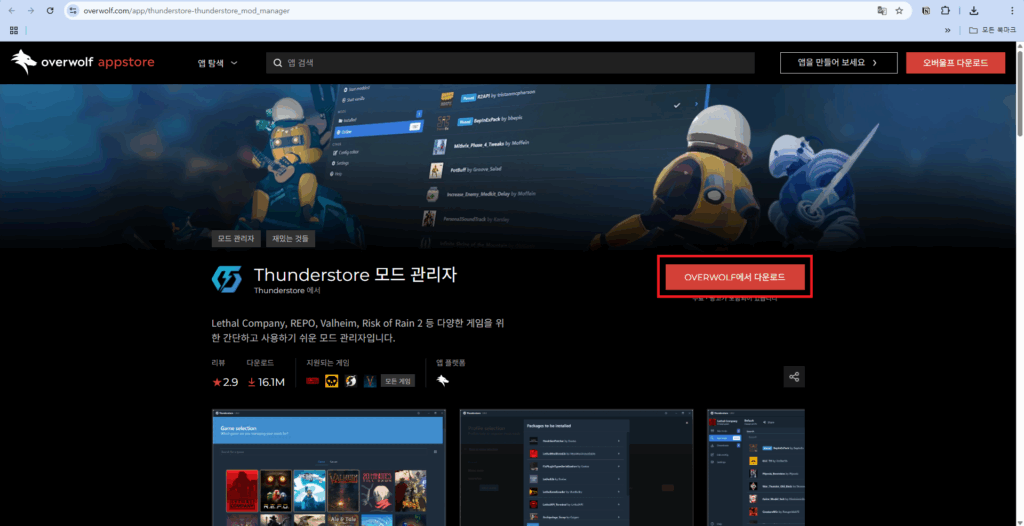Click the magnifier icon in app search

278,63
